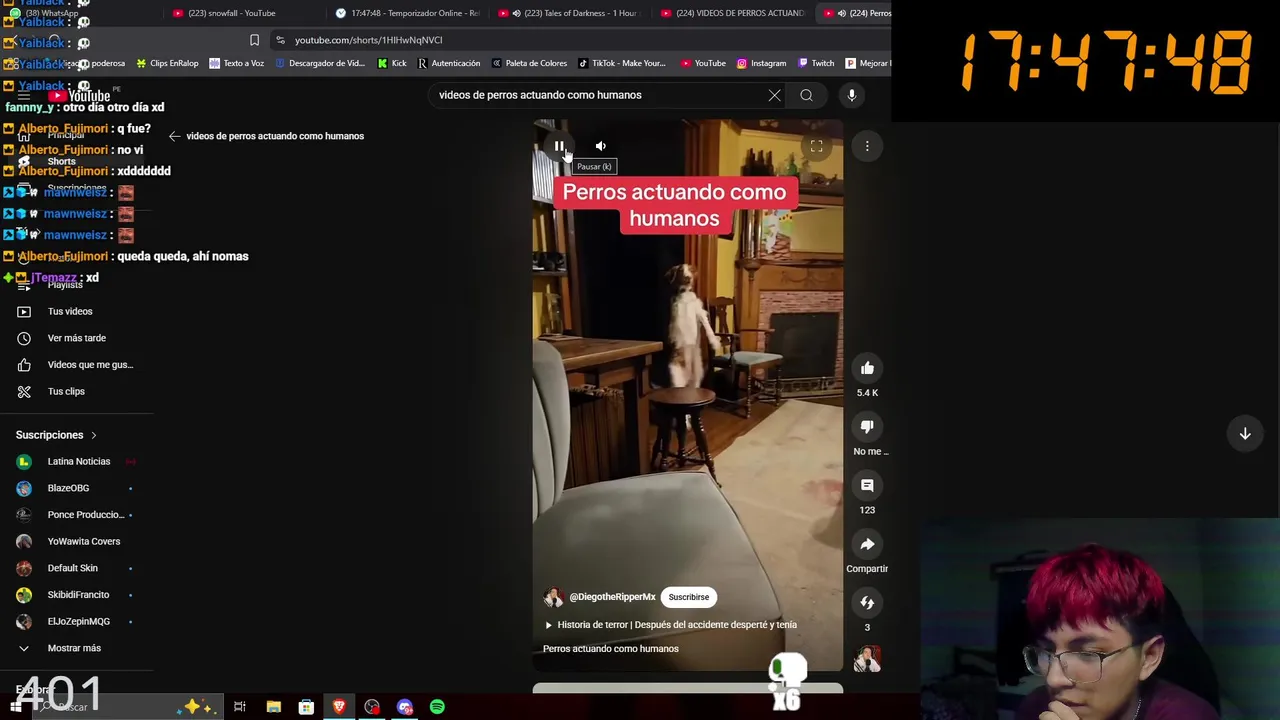The image size is (1280, 720).
Task: Run search with magnifier button
Action: pyautogui.click(x=806, y=95)
